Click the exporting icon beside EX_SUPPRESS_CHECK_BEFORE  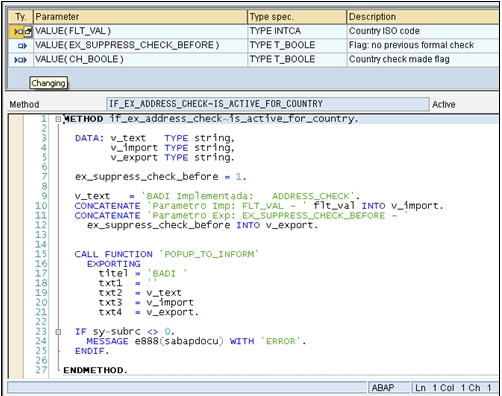point(22,46)
